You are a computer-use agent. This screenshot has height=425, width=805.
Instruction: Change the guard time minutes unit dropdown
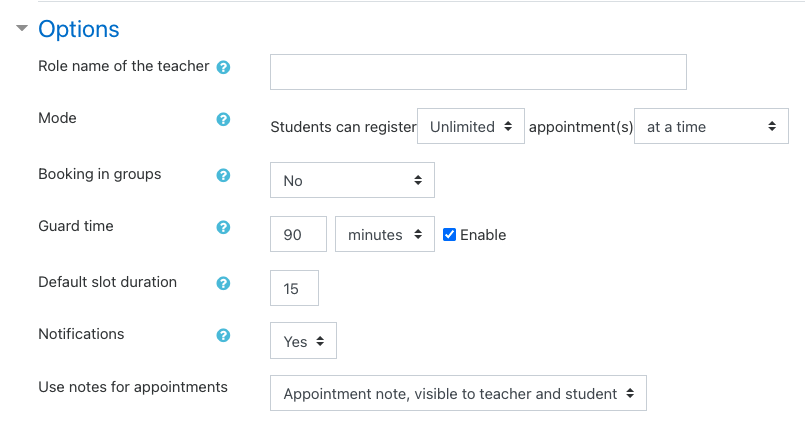[385, 235]
